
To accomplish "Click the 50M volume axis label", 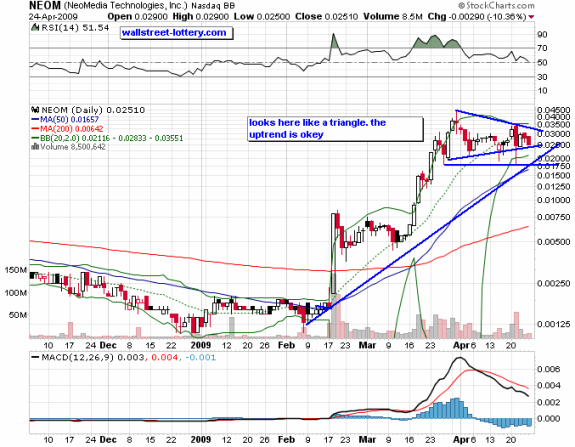I will 18,315.
